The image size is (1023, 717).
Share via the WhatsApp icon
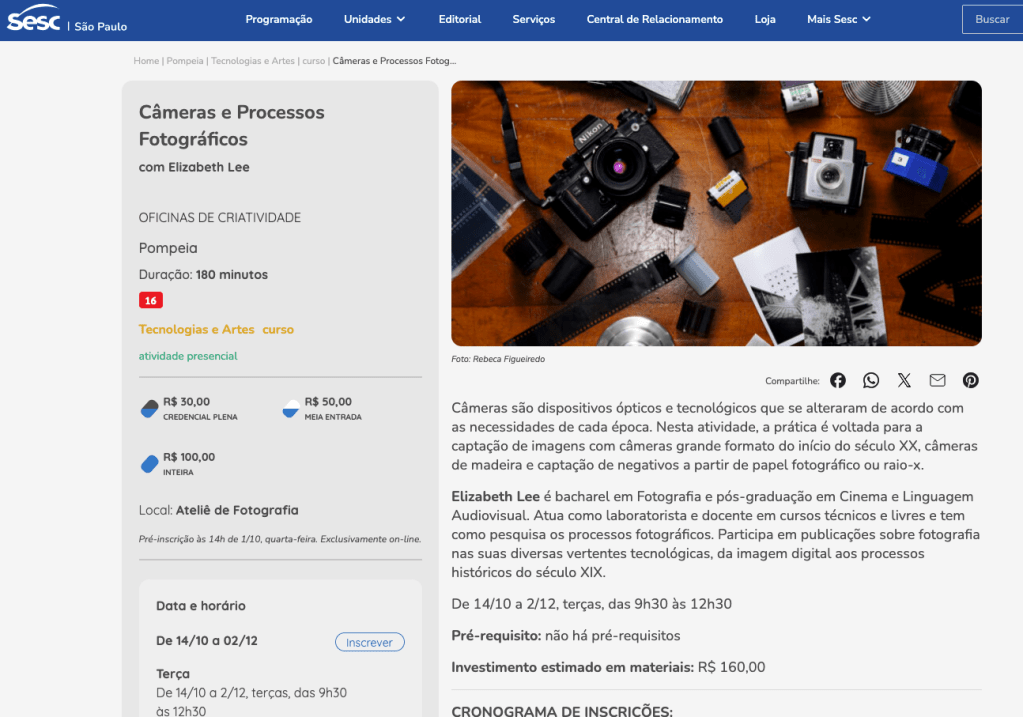(871, 380)
